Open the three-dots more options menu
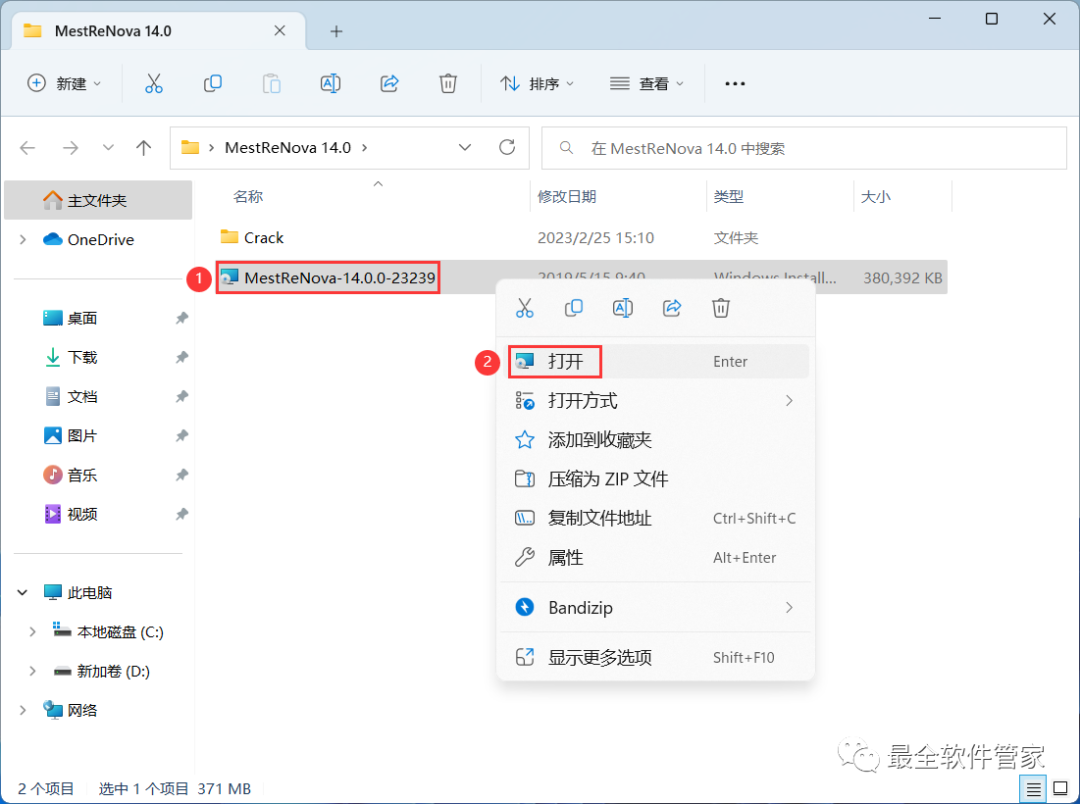This screenshot has width=1080, height=804. pos(735,83)
